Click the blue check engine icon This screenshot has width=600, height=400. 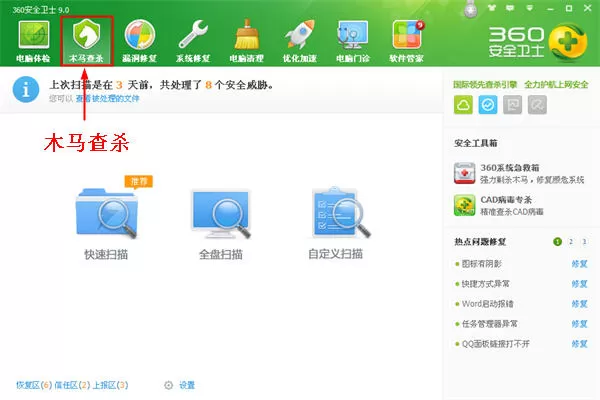(x=488, y=104)
